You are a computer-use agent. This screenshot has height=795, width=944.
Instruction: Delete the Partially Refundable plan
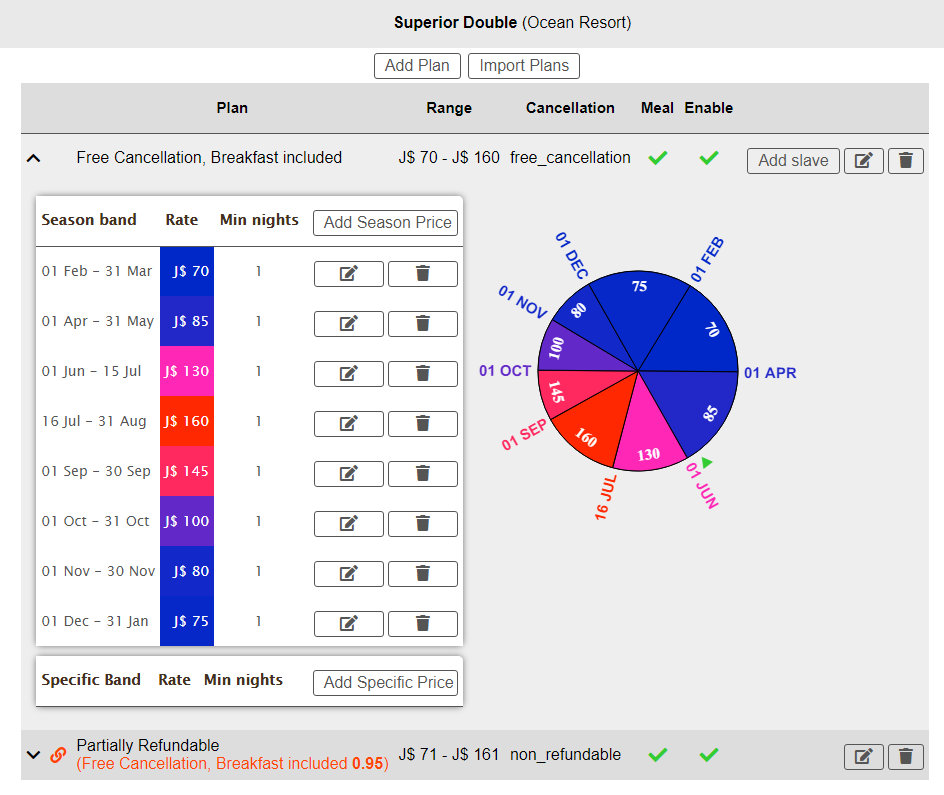[905, 756]
